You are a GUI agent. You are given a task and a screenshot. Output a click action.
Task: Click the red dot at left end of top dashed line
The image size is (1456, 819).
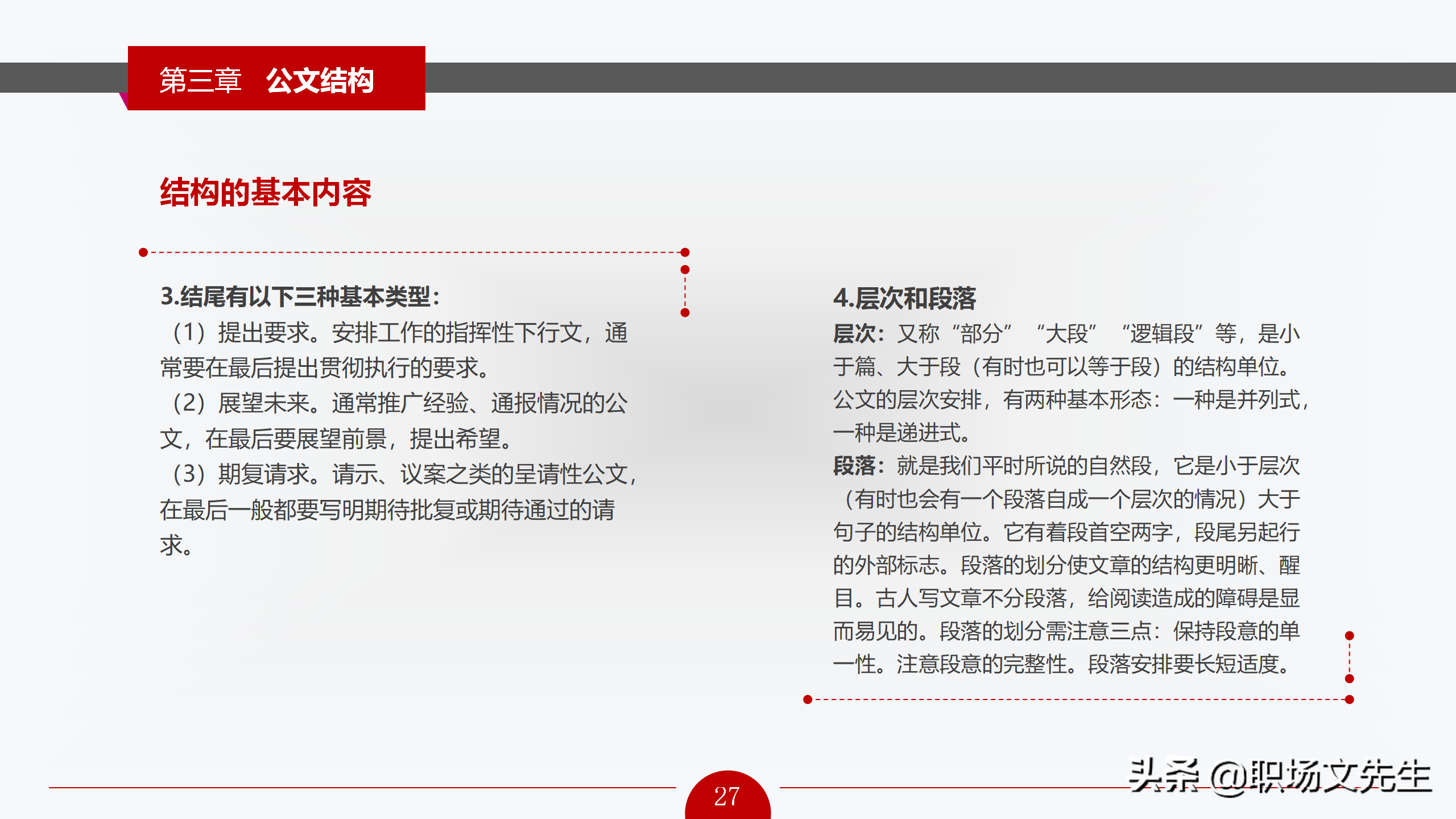pos(143,253)
